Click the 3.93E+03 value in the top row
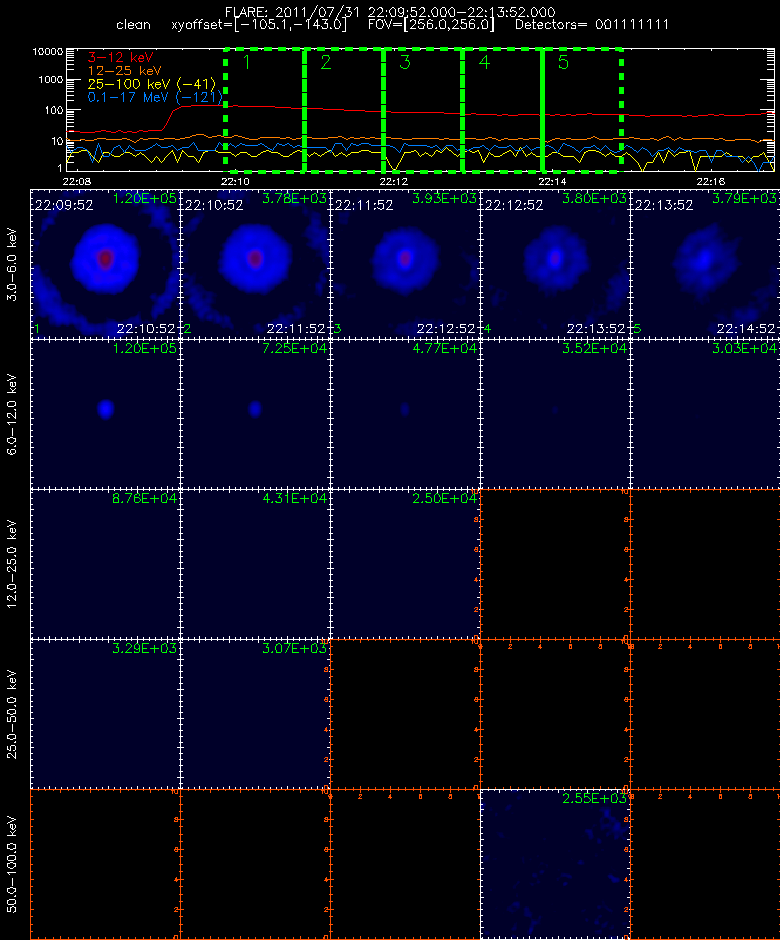This screenshot has width=780, height=940. click(x=444, y=198)
